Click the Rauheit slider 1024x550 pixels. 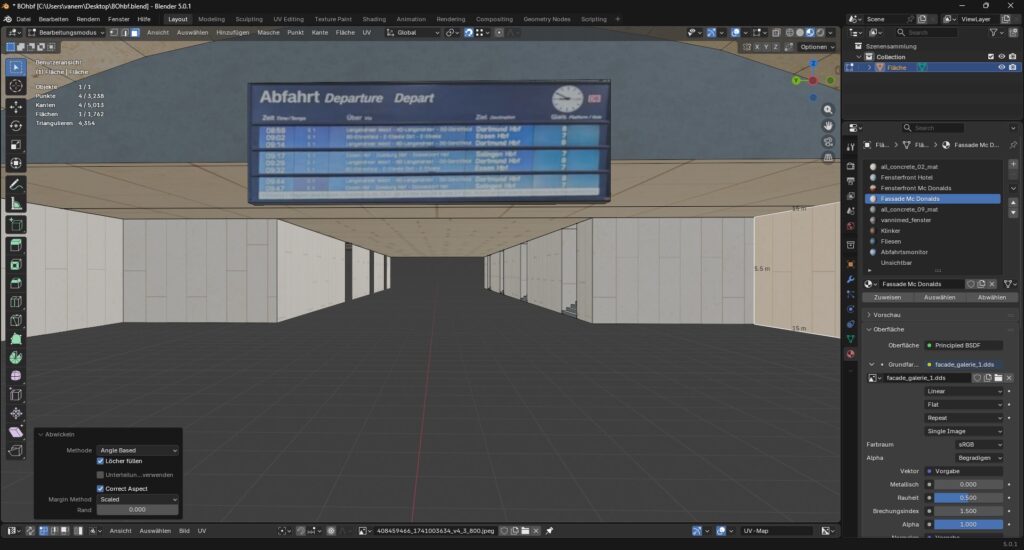968,497
